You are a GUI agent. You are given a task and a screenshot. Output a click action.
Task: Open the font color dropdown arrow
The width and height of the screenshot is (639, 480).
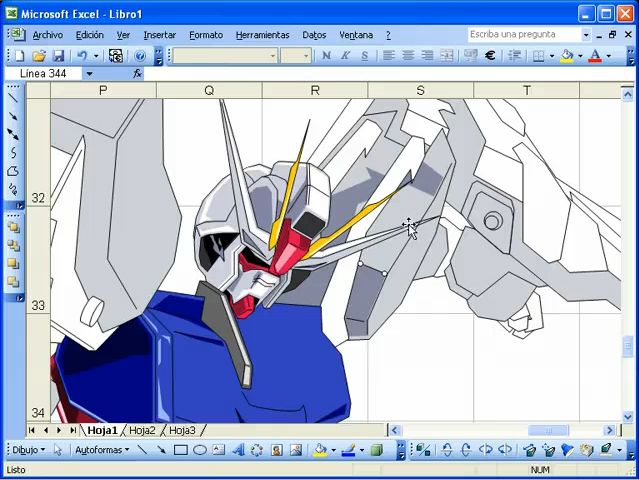coord(608,56)
